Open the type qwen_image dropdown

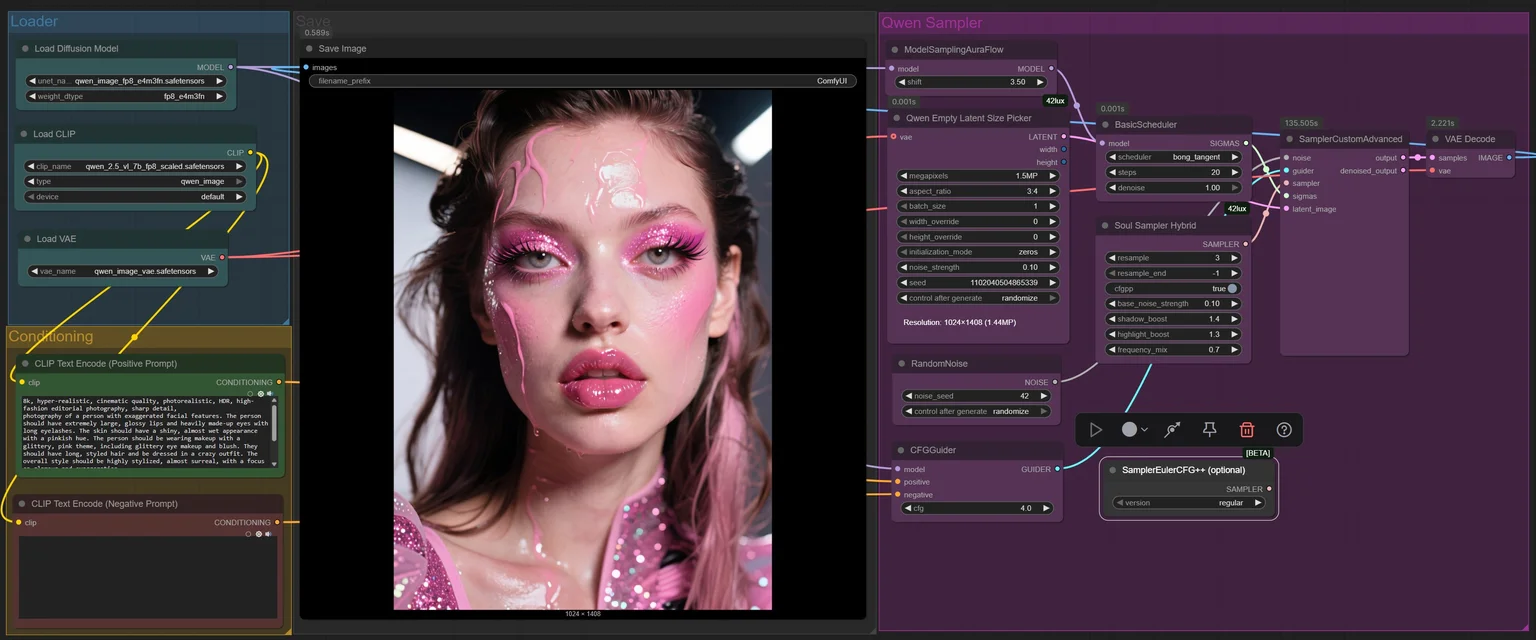click(x=135, y=181)
